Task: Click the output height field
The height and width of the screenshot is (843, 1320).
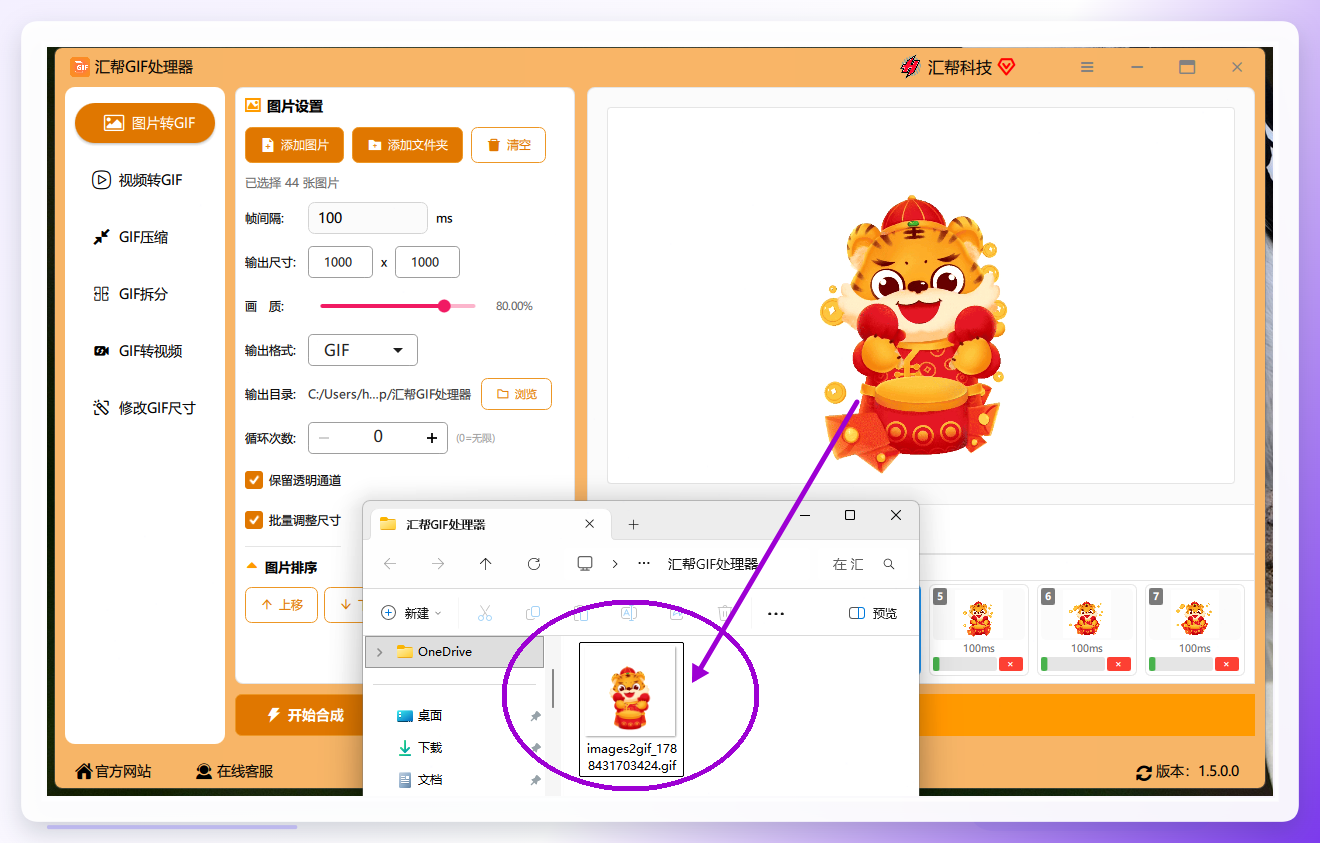Action: pos(427,262)
